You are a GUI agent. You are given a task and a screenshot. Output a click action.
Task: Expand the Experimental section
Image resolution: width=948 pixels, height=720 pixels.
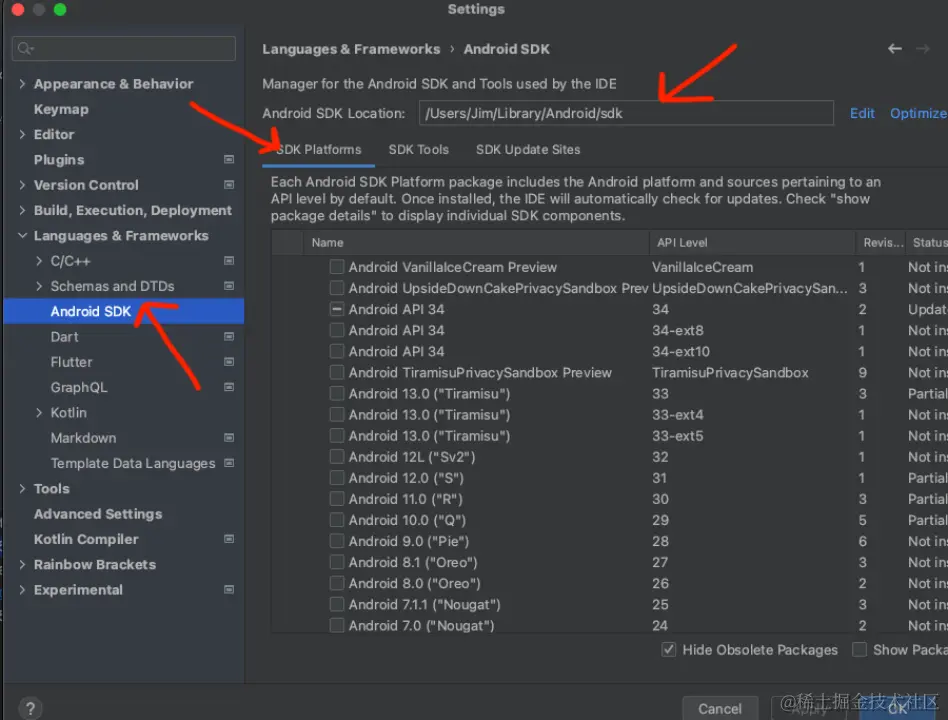22,589
